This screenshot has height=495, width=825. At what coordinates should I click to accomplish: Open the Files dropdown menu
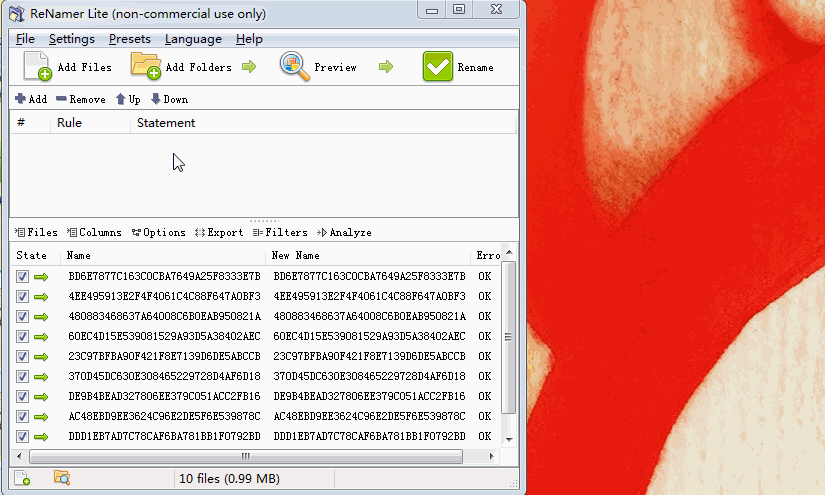point(36,232)
